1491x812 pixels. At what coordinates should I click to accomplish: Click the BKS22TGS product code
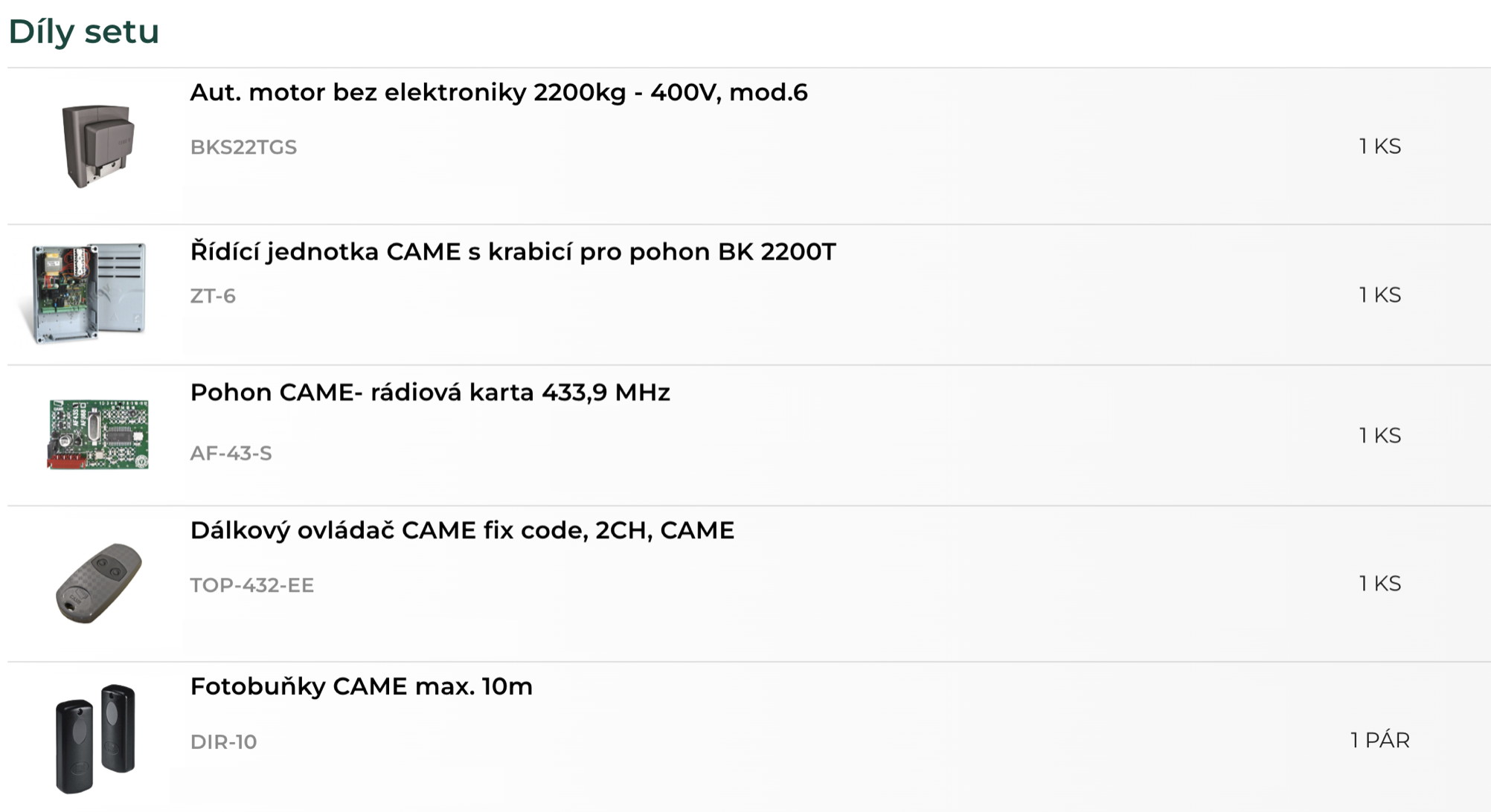(x=243, y=147)
